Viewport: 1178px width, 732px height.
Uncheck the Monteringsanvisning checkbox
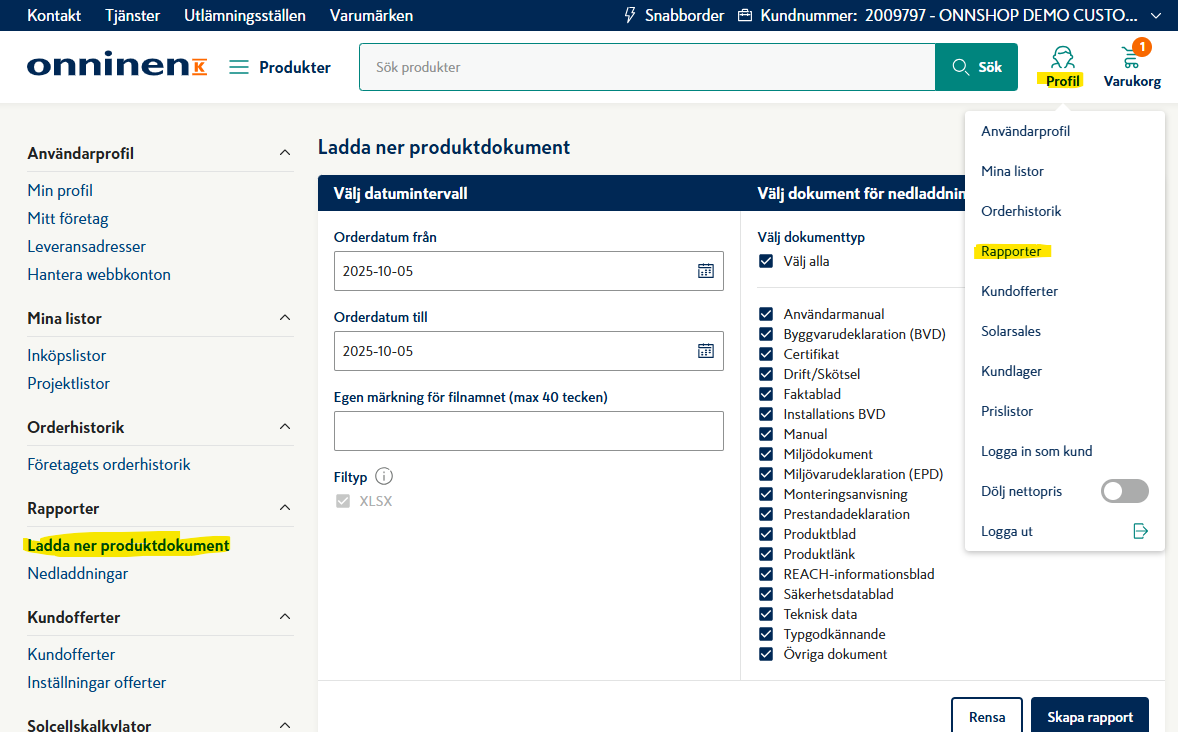(766, 494)
